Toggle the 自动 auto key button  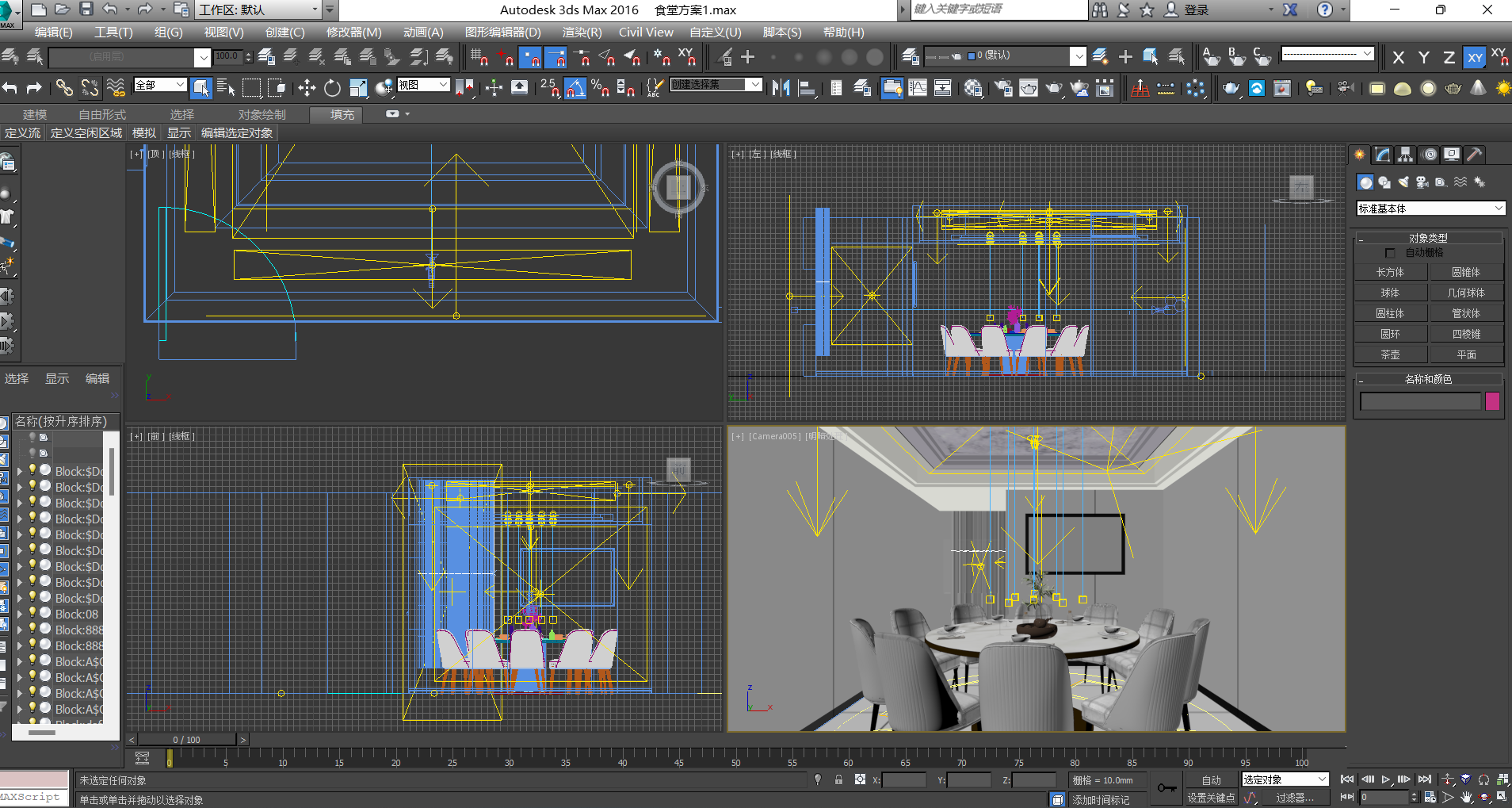[x=1211, y=780]
